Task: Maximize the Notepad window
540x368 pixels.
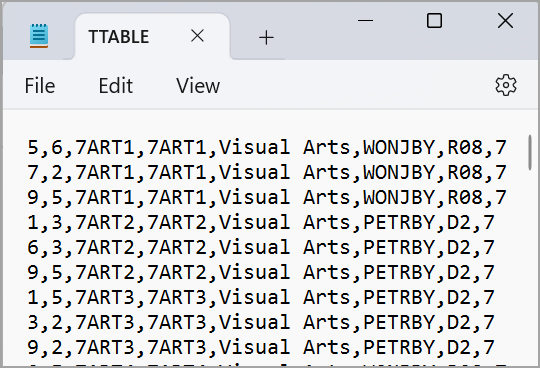Action: tap(434, 20)
